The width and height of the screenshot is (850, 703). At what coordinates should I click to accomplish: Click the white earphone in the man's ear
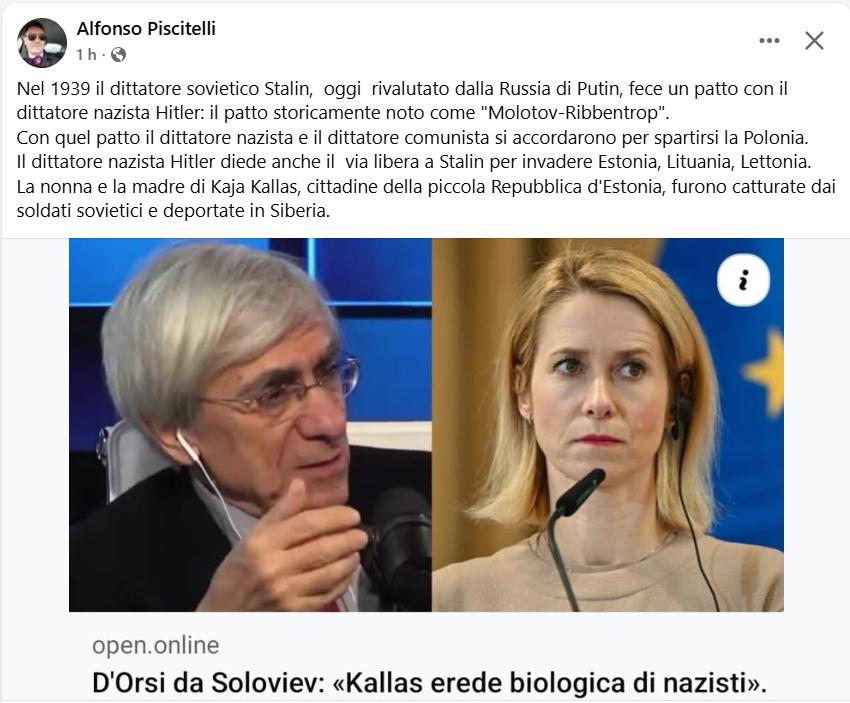(187, 443)
